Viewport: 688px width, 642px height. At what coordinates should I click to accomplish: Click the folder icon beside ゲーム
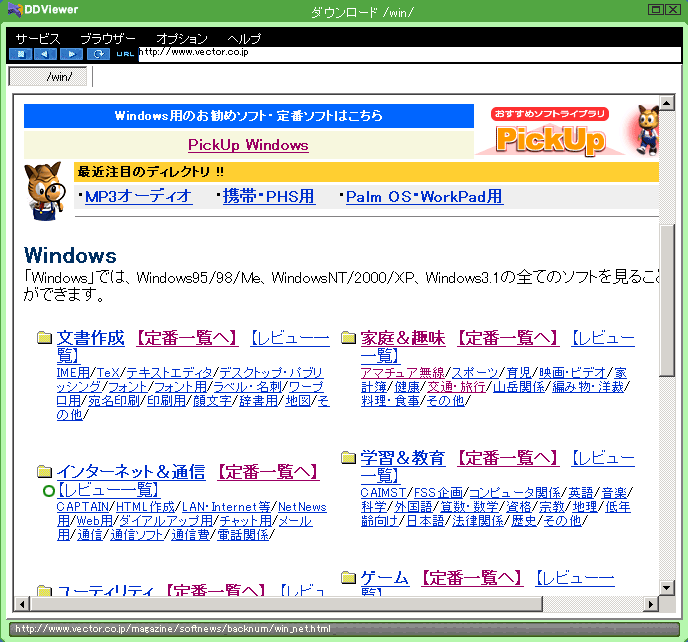point(348,577)
